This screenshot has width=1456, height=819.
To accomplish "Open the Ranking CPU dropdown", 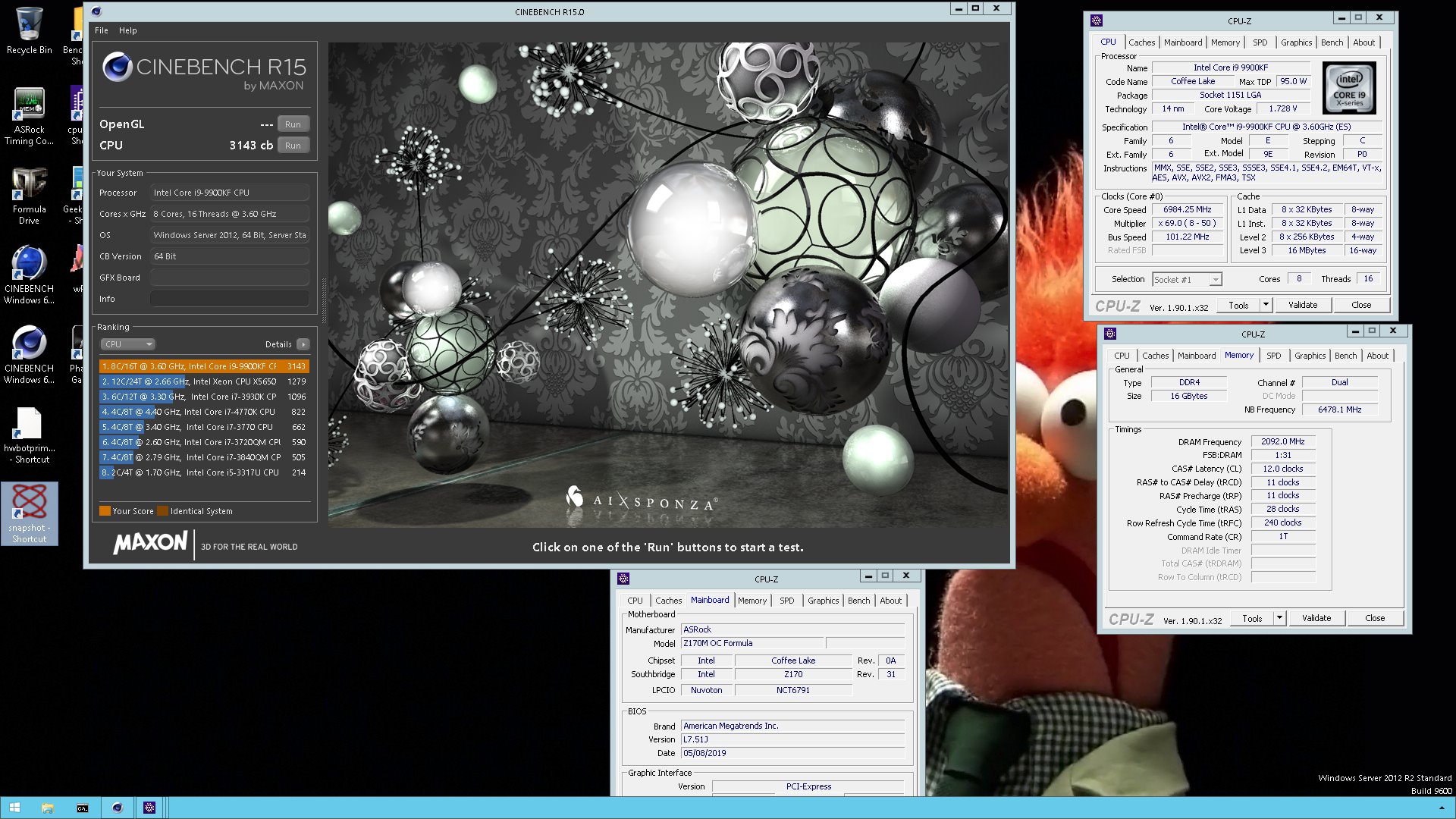I will point(128,344).
